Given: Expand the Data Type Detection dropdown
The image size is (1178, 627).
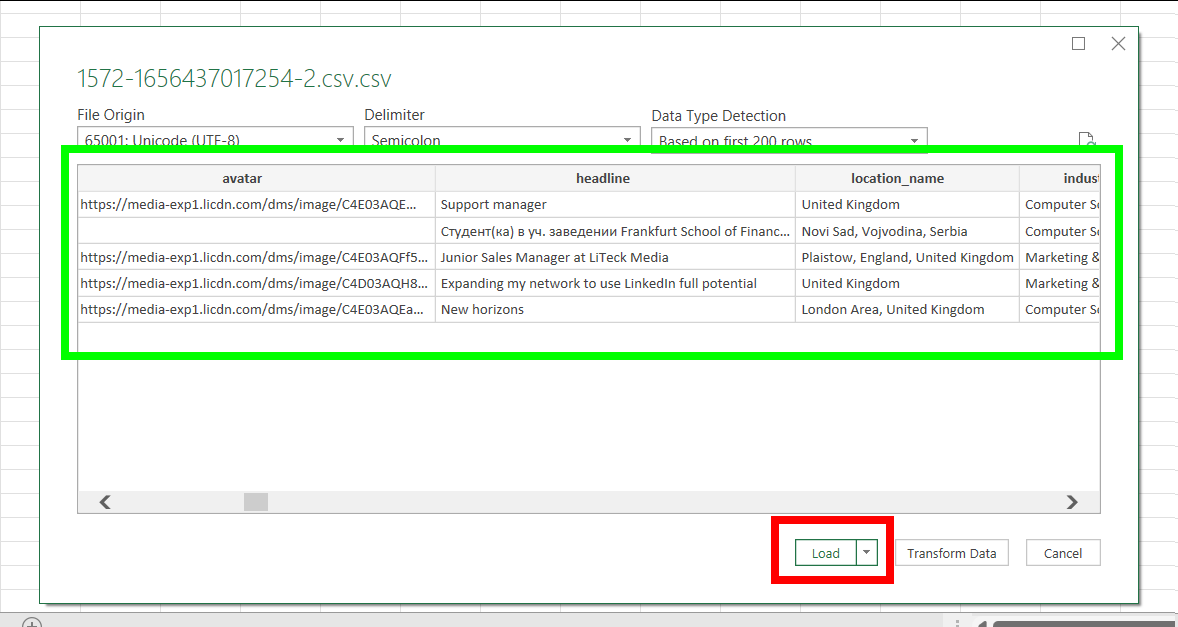Looking at the screenshot, I should click(789, 140).
